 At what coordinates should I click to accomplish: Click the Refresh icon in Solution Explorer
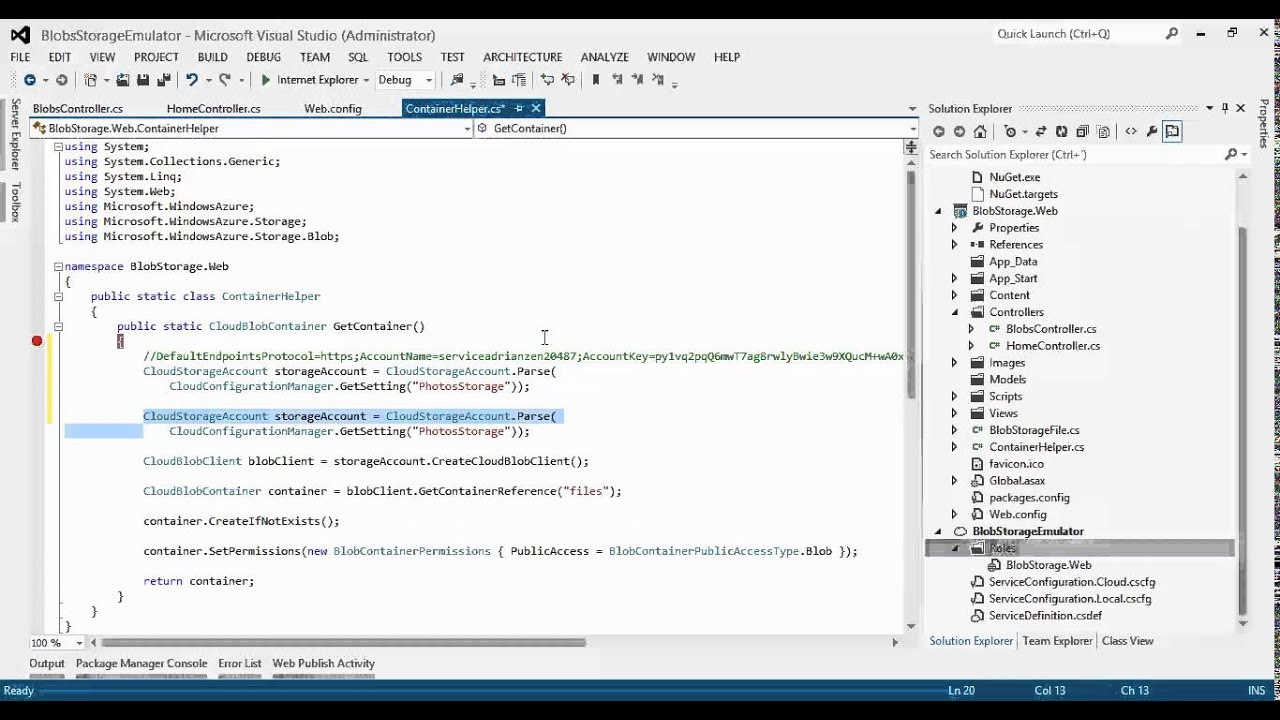pos(1061,132)
